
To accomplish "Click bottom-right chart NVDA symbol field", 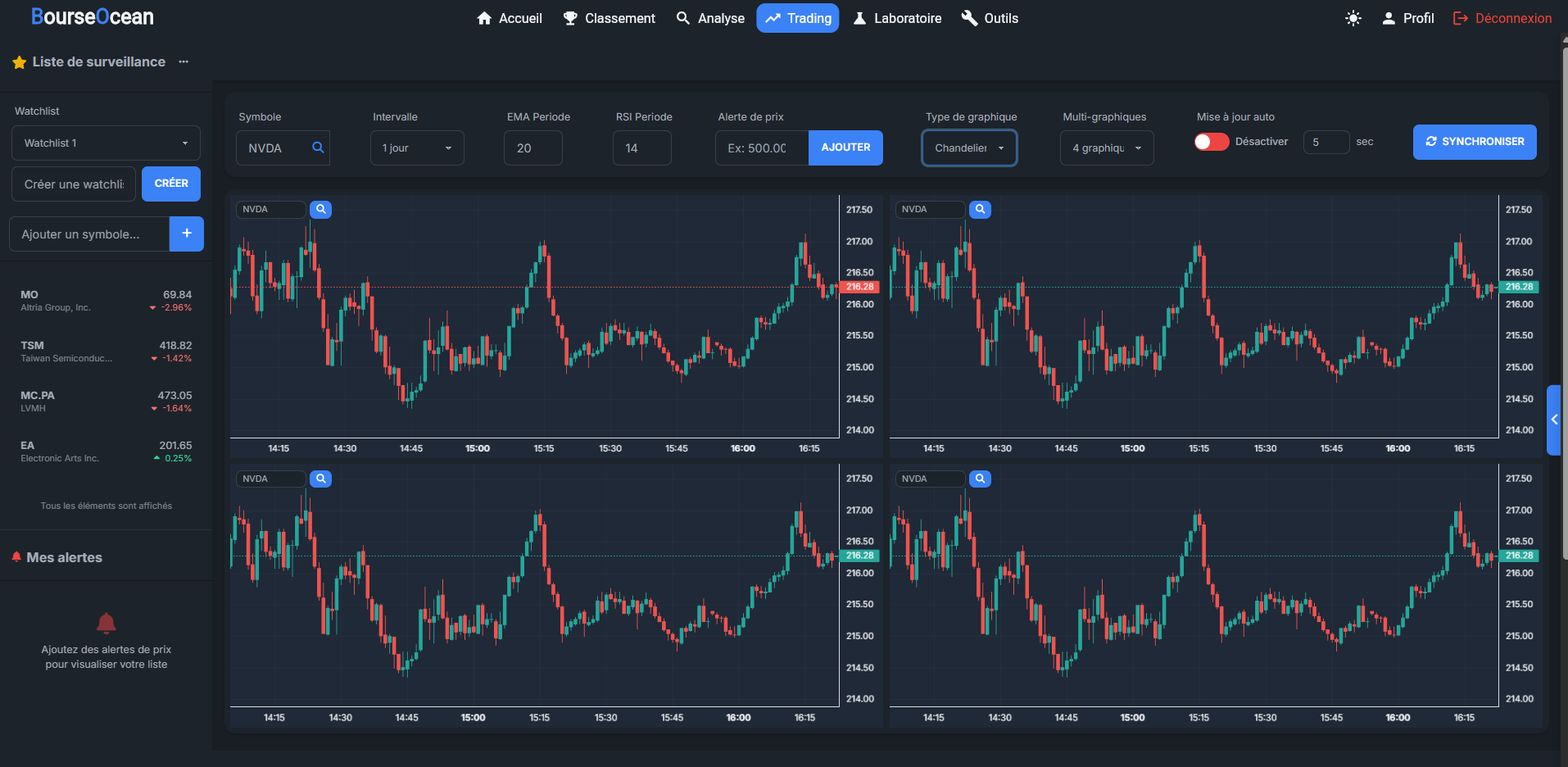I will click(931, 479).
